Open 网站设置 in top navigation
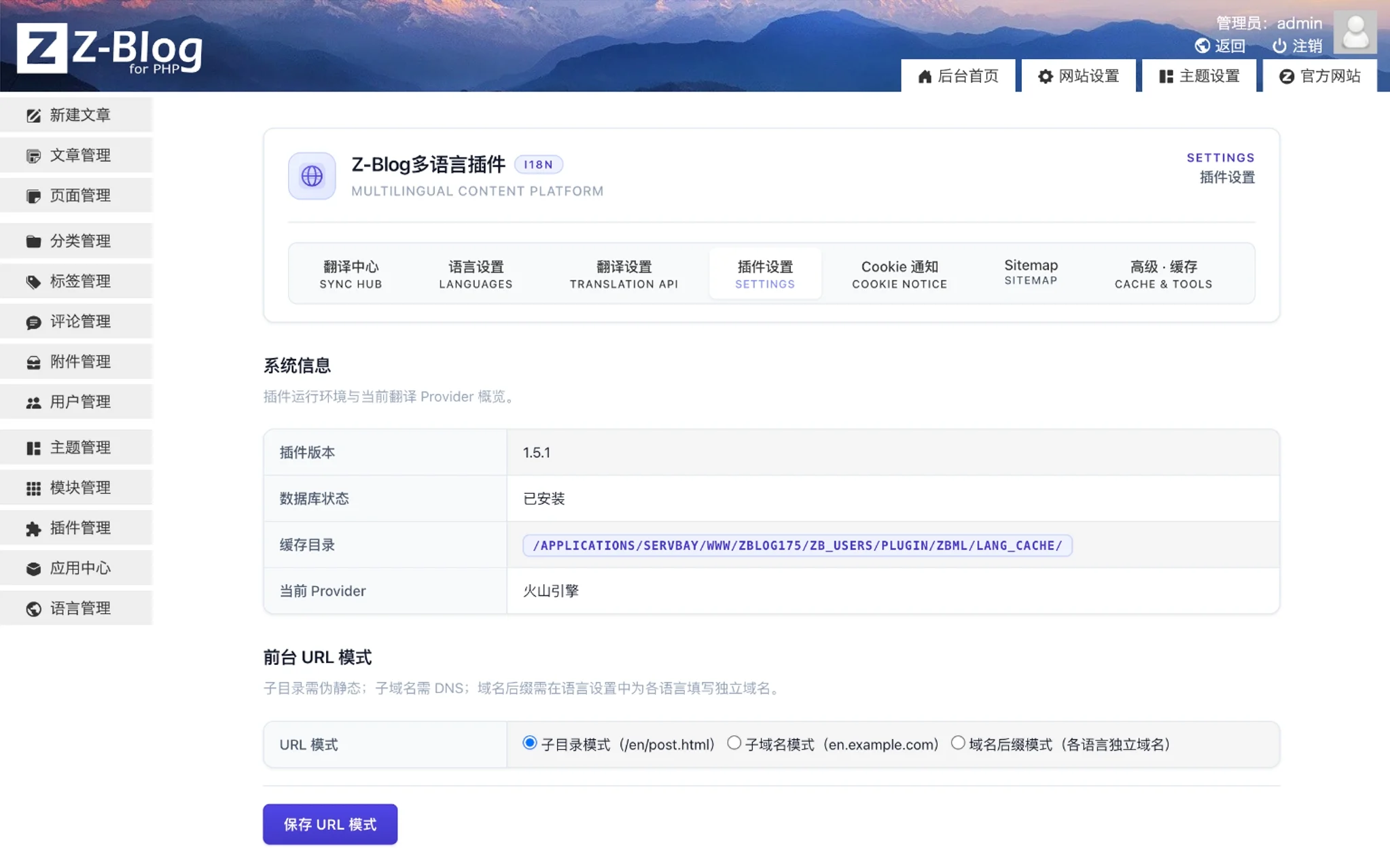 (x=1079, y=75)
